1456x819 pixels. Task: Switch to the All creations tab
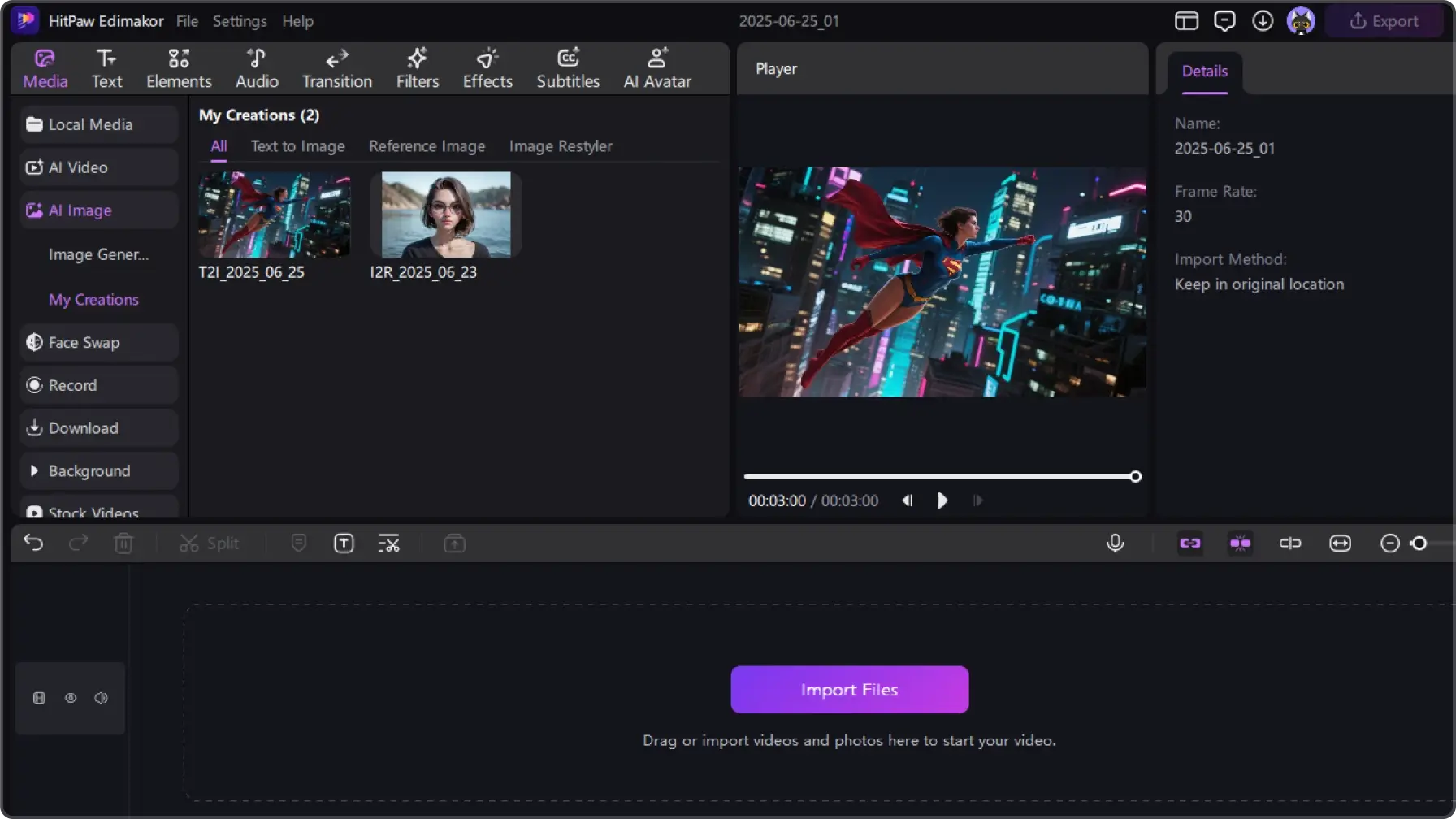point(219,146)
